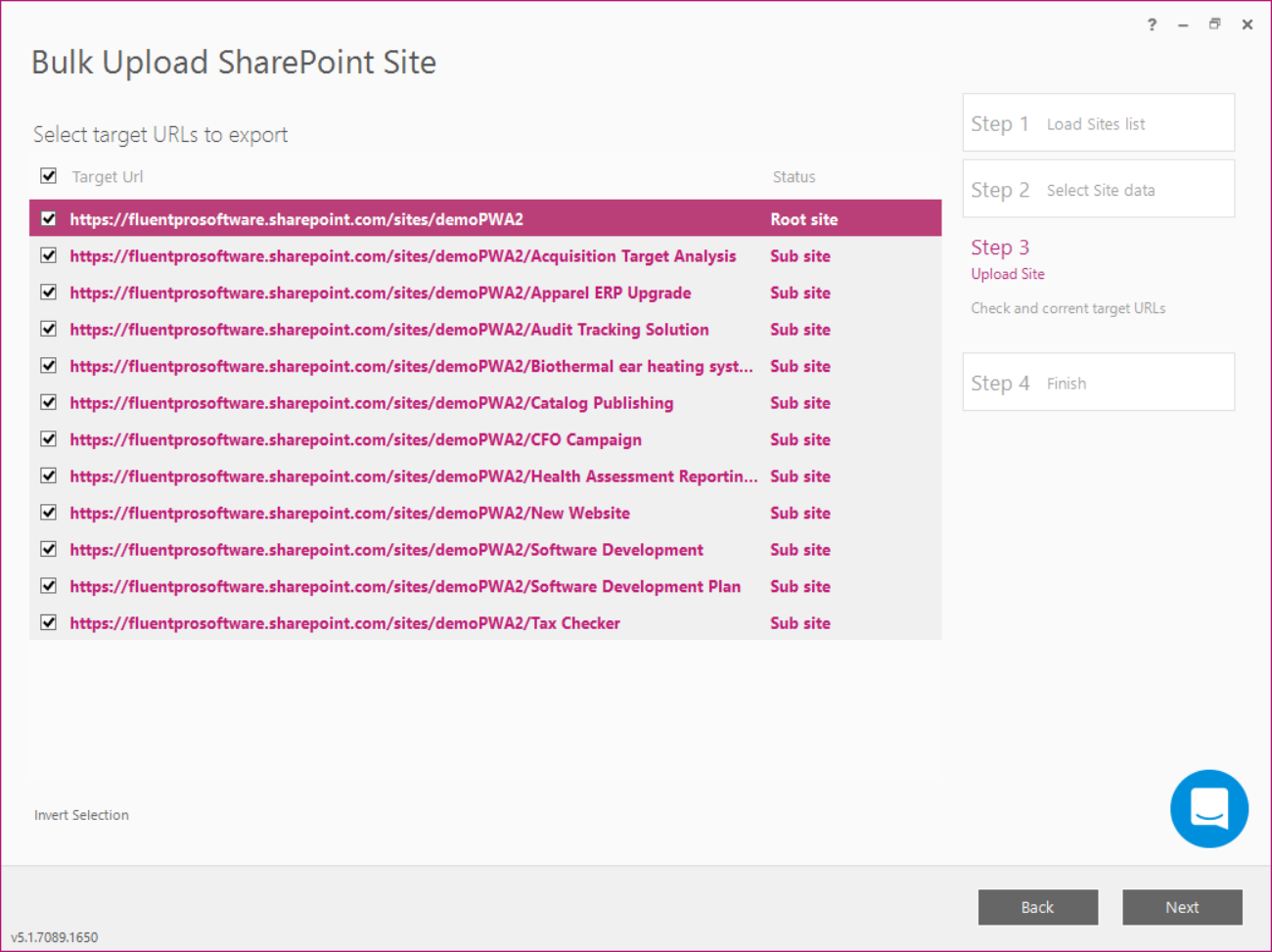Select the Software Development URL ending the path
Screen dimensions: 1272x952
[x=386, y=550]
